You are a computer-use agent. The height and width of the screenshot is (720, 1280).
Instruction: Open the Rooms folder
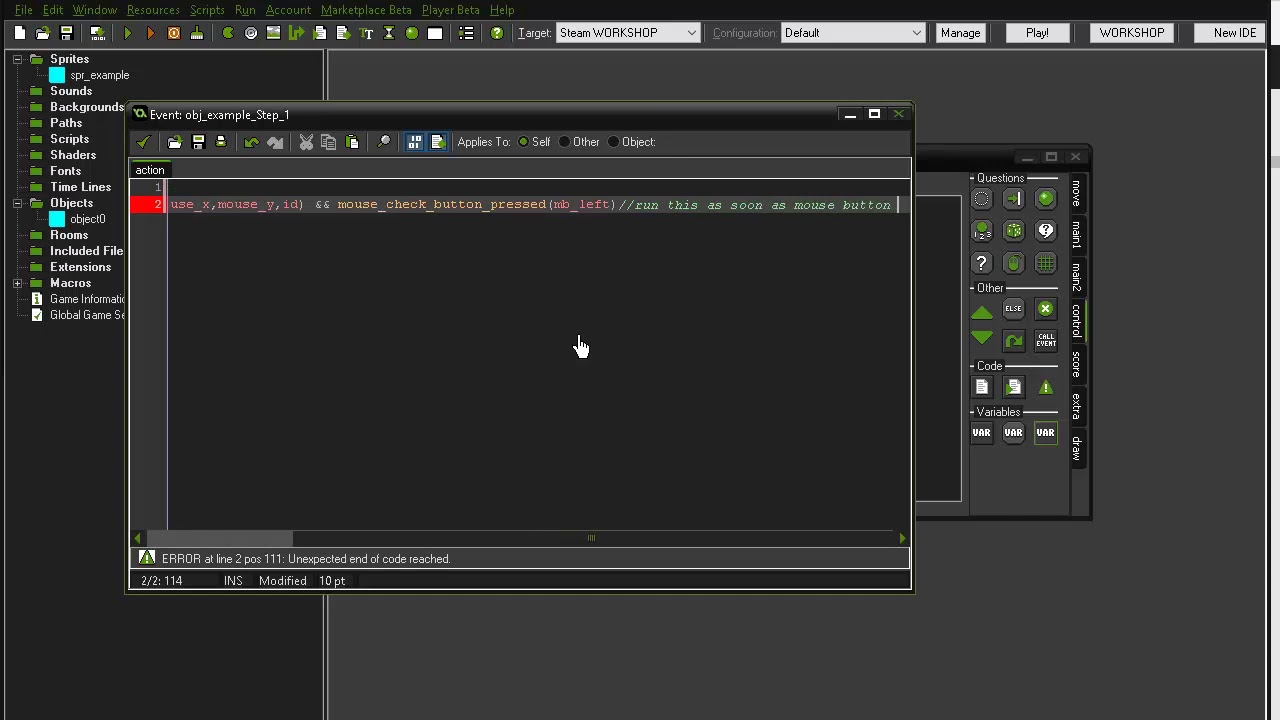tap(69, 235)
